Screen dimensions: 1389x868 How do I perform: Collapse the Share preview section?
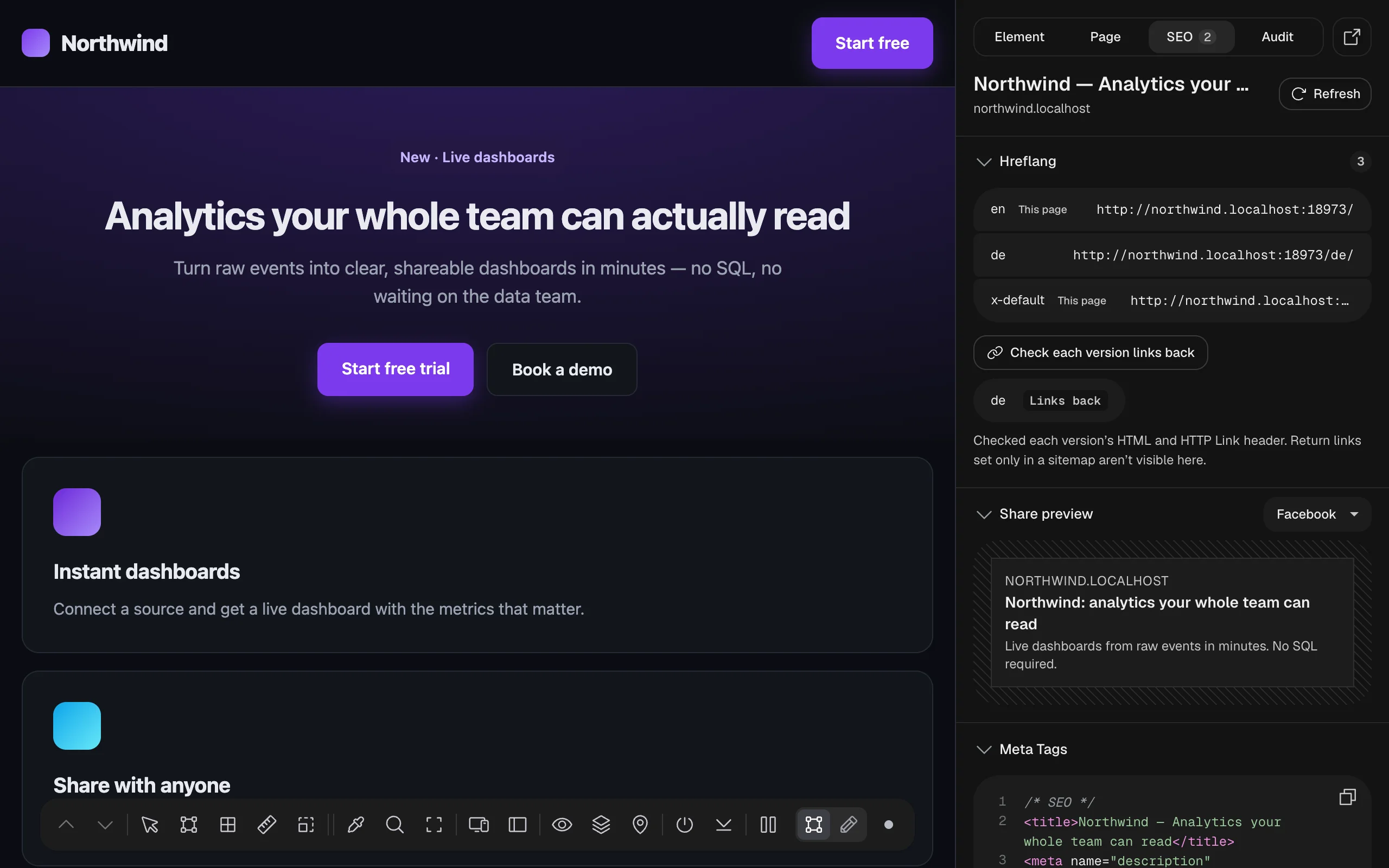[984, 514]
